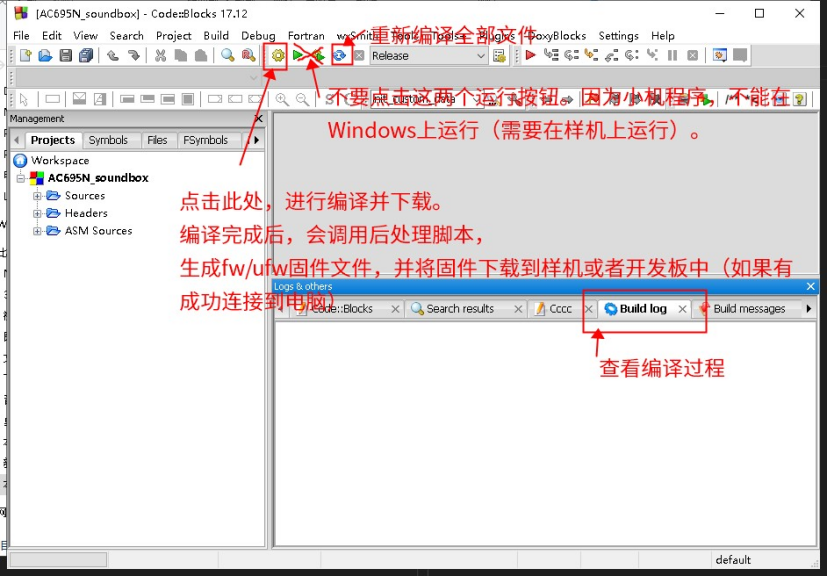Select AC695N_soundbox project in tree

(x=98, y=178)
